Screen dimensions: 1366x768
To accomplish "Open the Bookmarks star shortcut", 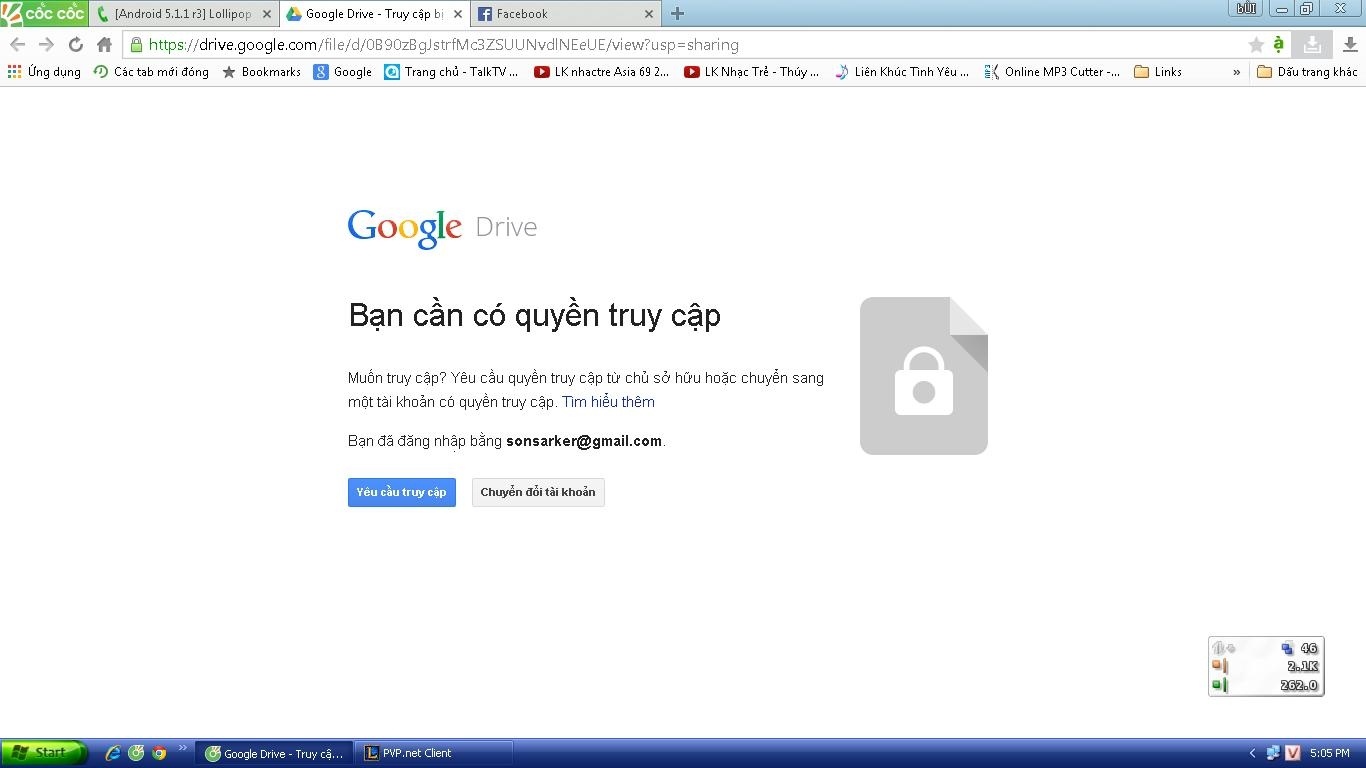I will coord(261,72).
